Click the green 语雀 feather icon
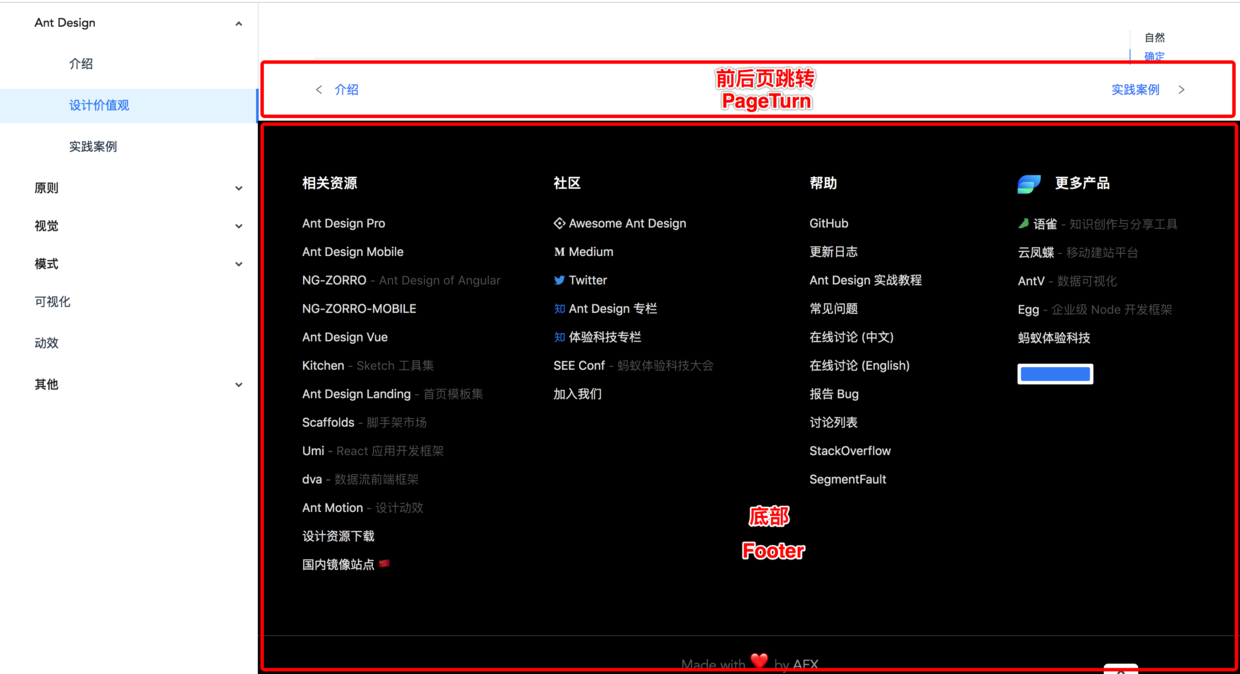Viewport: 1240px width, 674px height. click(x=1023, y=224)
